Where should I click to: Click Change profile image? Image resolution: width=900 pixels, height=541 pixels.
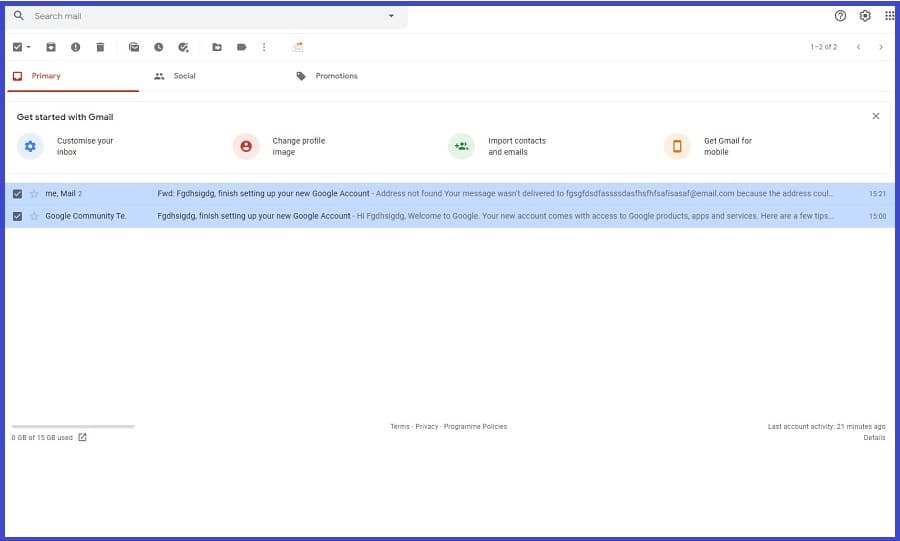(x=298, y=146)
